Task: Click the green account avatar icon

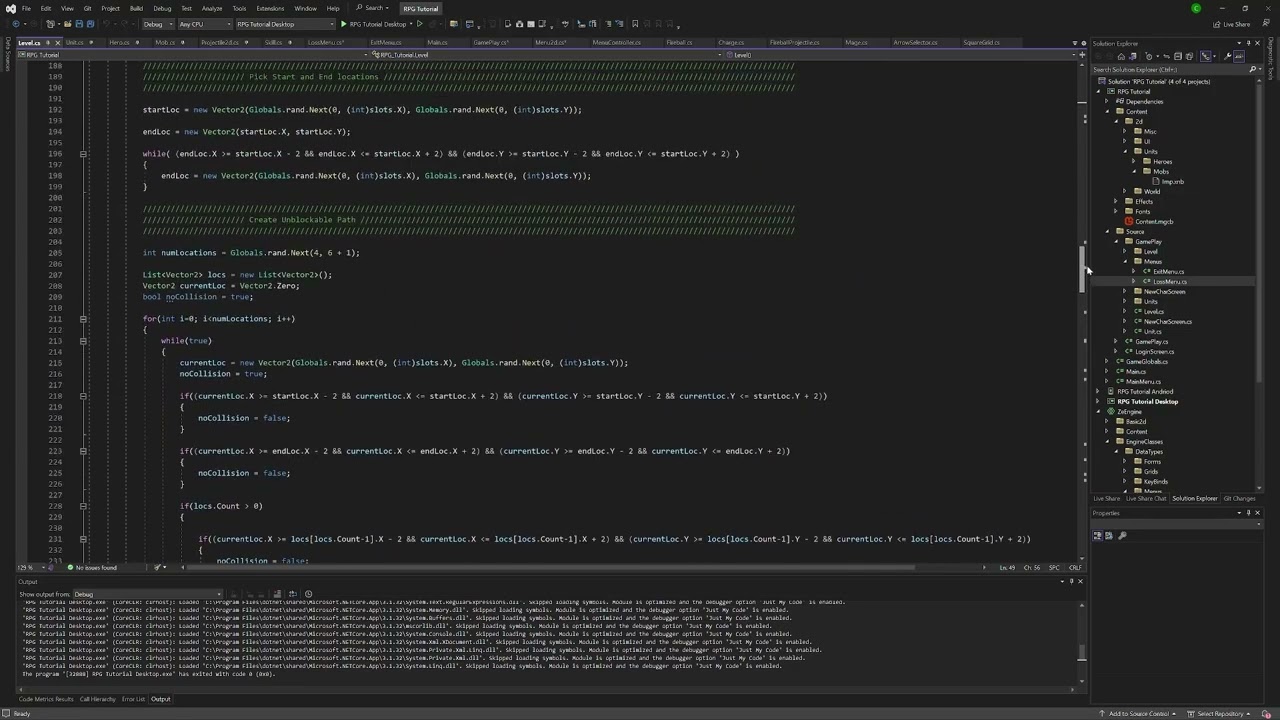Action: click(x=1196, y=8)
